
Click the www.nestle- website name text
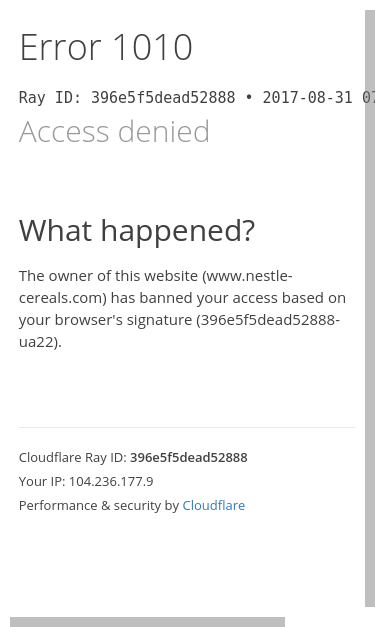point(247,276)
